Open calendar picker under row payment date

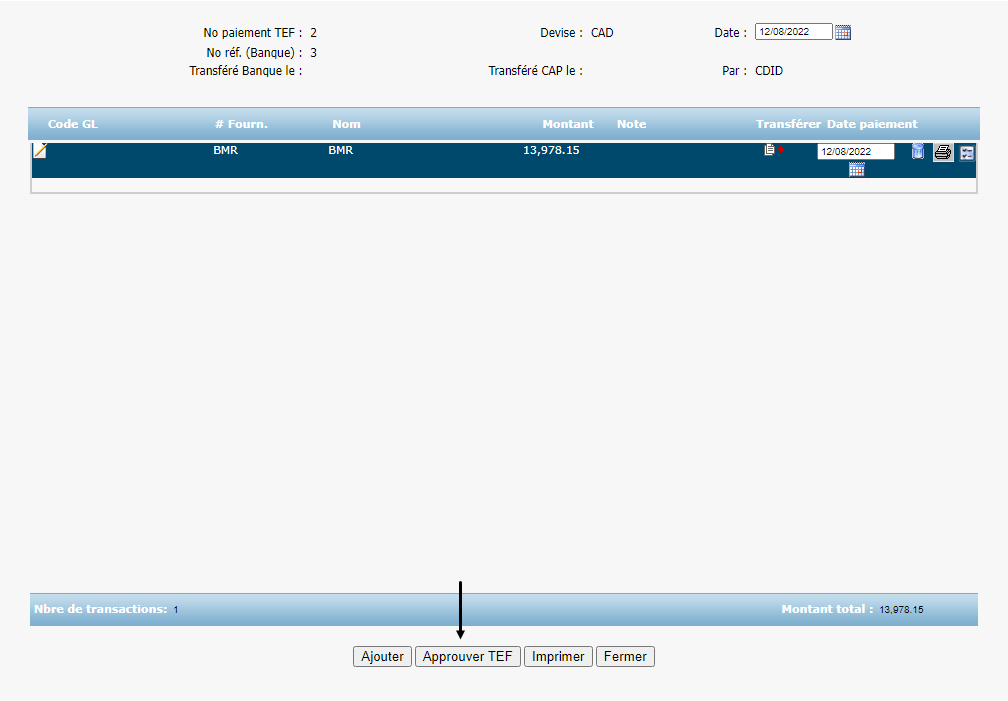(856, 169)
